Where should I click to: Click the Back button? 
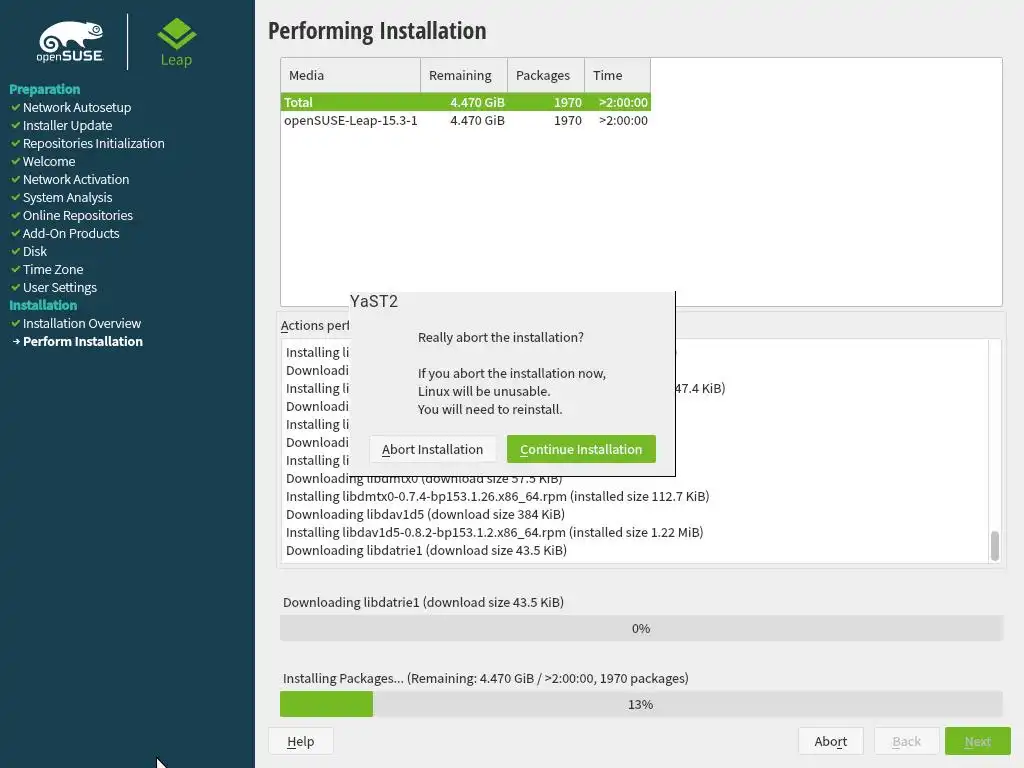906,741
